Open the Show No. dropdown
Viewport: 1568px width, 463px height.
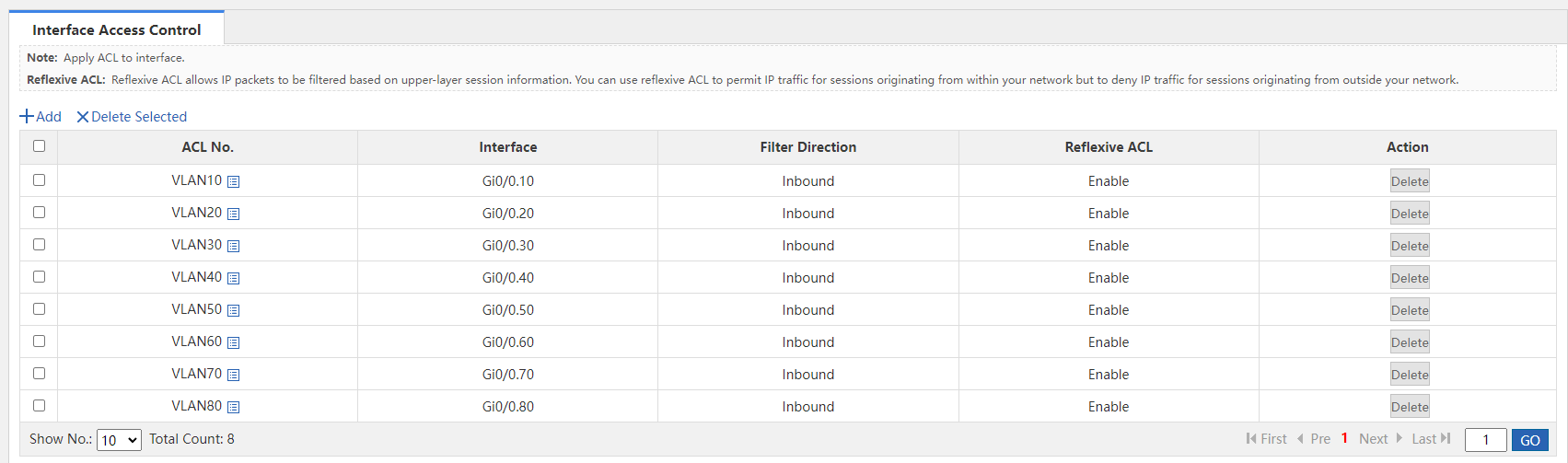point(119,440)
